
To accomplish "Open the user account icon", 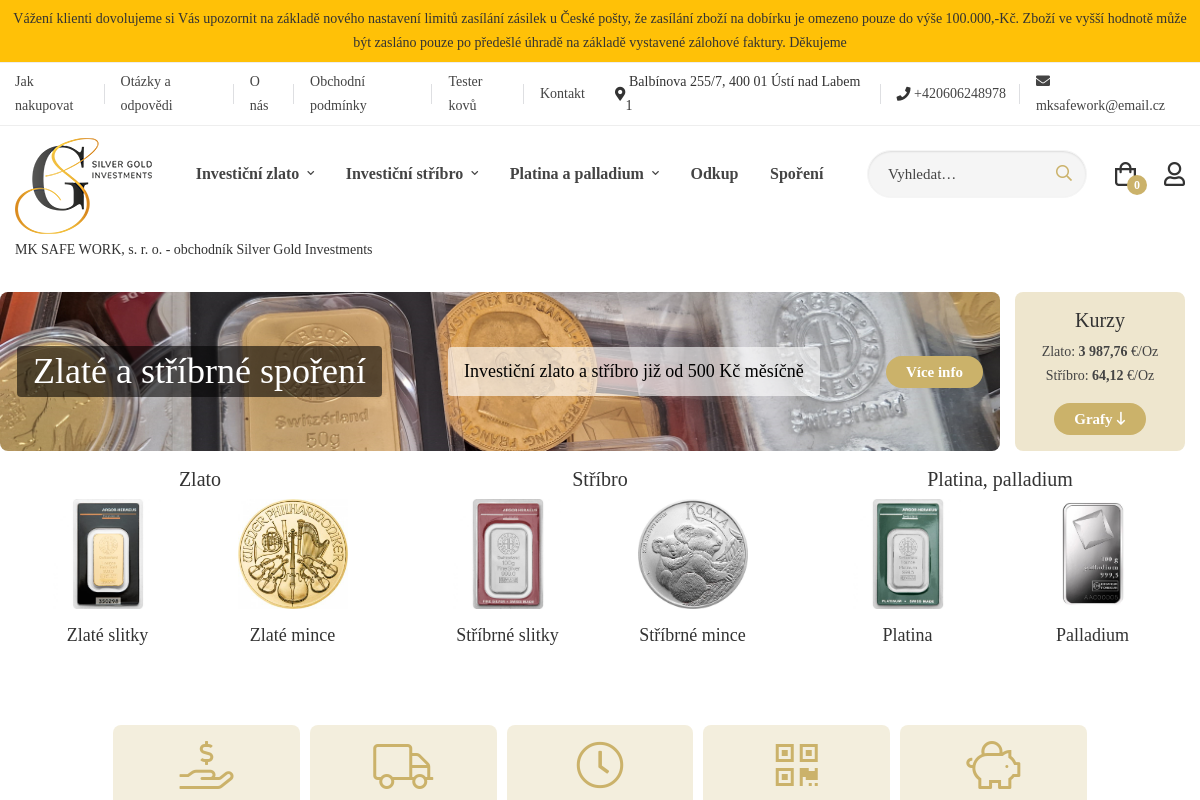I will 1174,174.
